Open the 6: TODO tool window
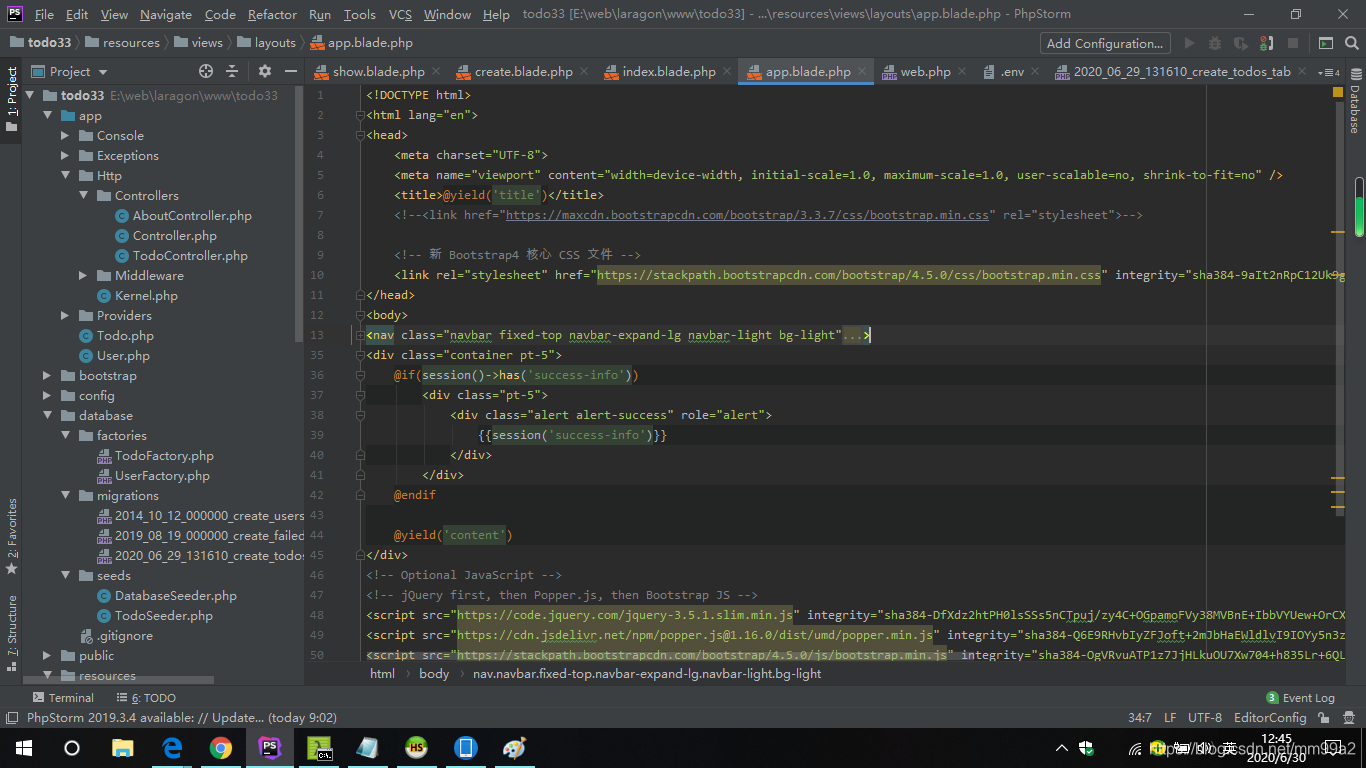Image resolution: width=1366 pixels, height=768 pixels. (x=145, y=698)
